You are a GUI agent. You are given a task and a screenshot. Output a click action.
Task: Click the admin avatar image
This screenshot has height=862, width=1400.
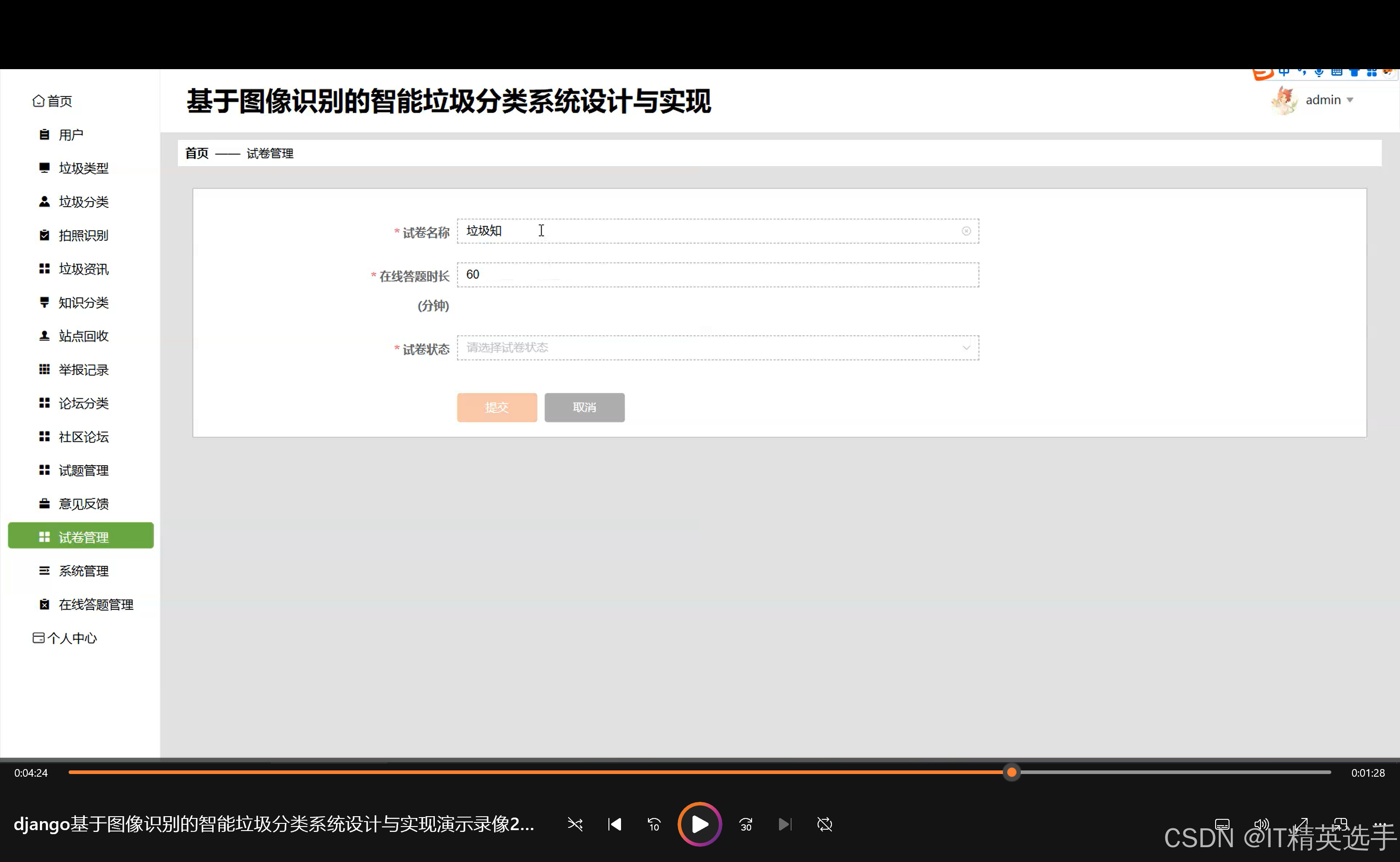[1284, 100]
